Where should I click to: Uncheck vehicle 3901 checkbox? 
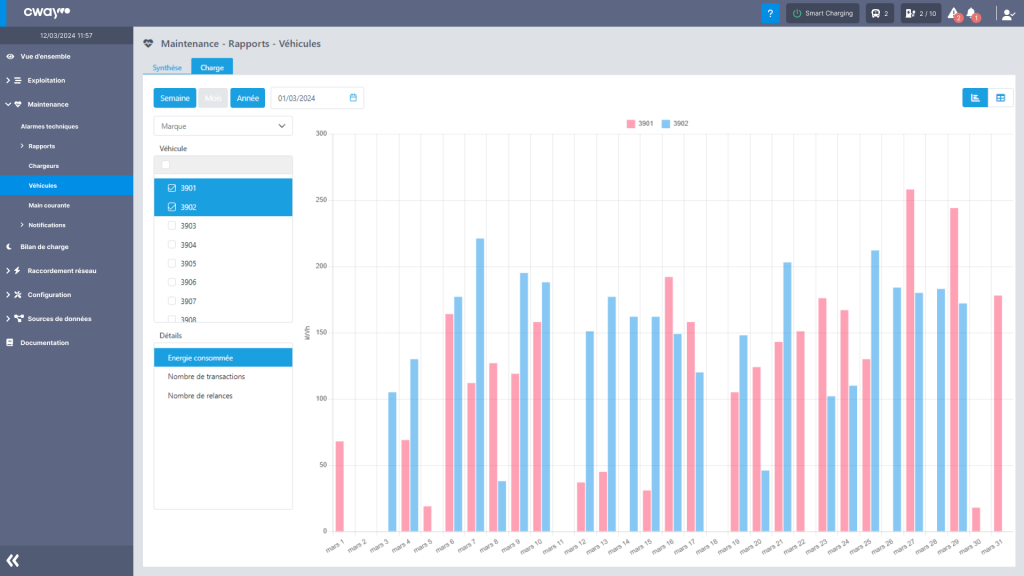click(x=172, y=188)
